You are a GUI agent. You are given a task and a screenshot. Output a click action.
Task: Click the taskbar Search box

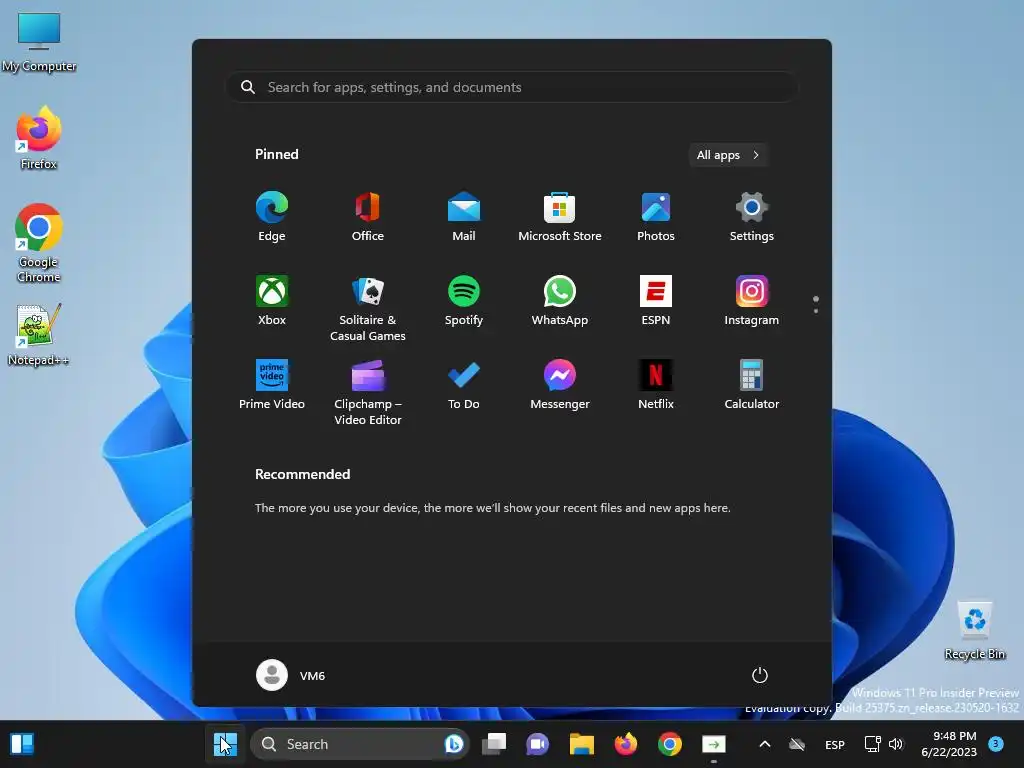pos(360,744)
